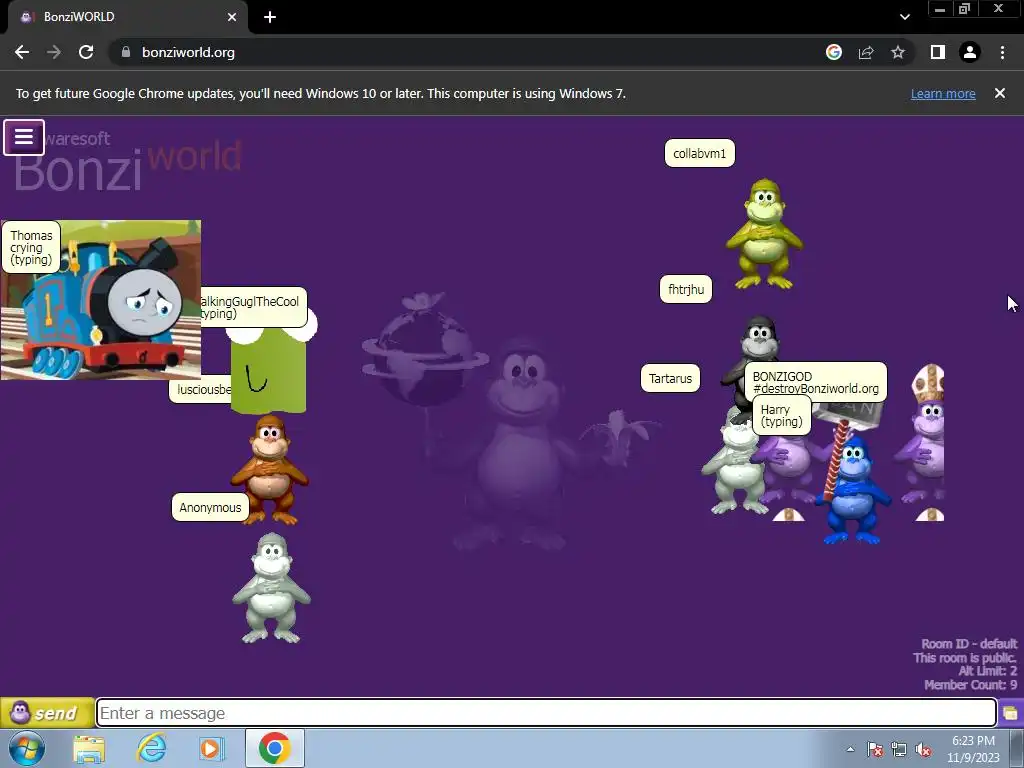Open the Action Center flag icon

[x=875, y=749]
